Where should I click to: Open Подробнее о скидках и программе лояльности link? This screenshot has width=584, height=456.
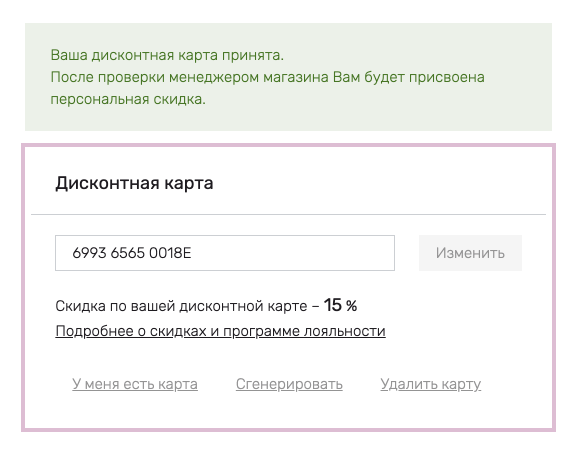coord(220,331)
